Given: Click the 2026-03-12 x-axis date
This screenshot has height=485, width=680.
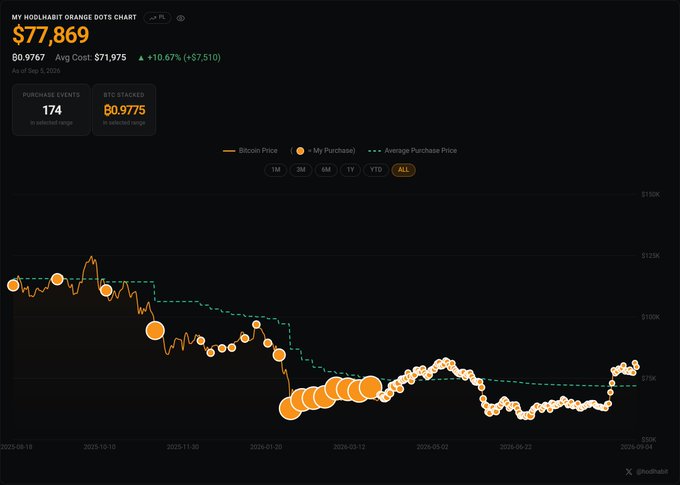Looking at the screenshot, I should click(349, 447).
